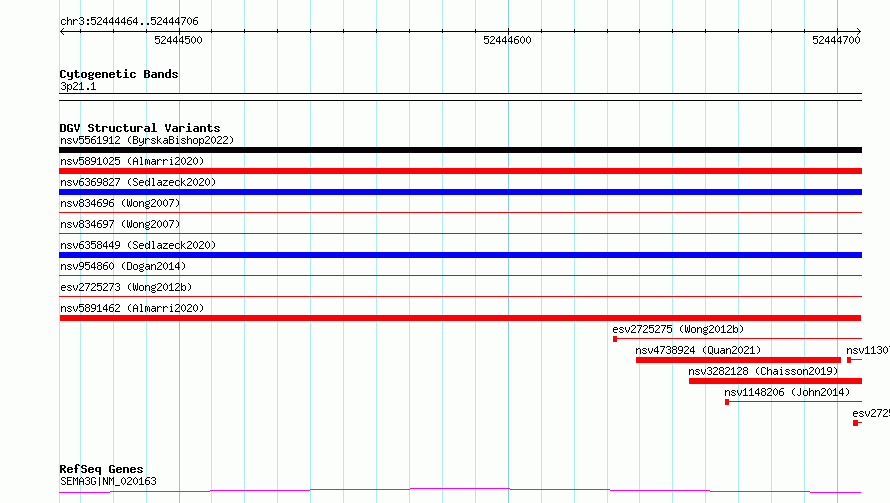Click the RefSeq Genes track title
The height and width of the screenshot is (503, 890).
[x=101, y=469]
